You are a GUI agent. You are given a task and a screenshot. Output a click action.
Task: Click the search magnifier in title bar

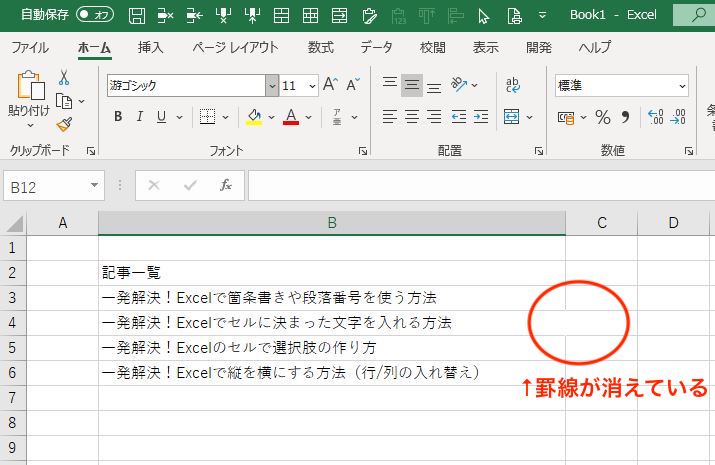pos(698,15)
